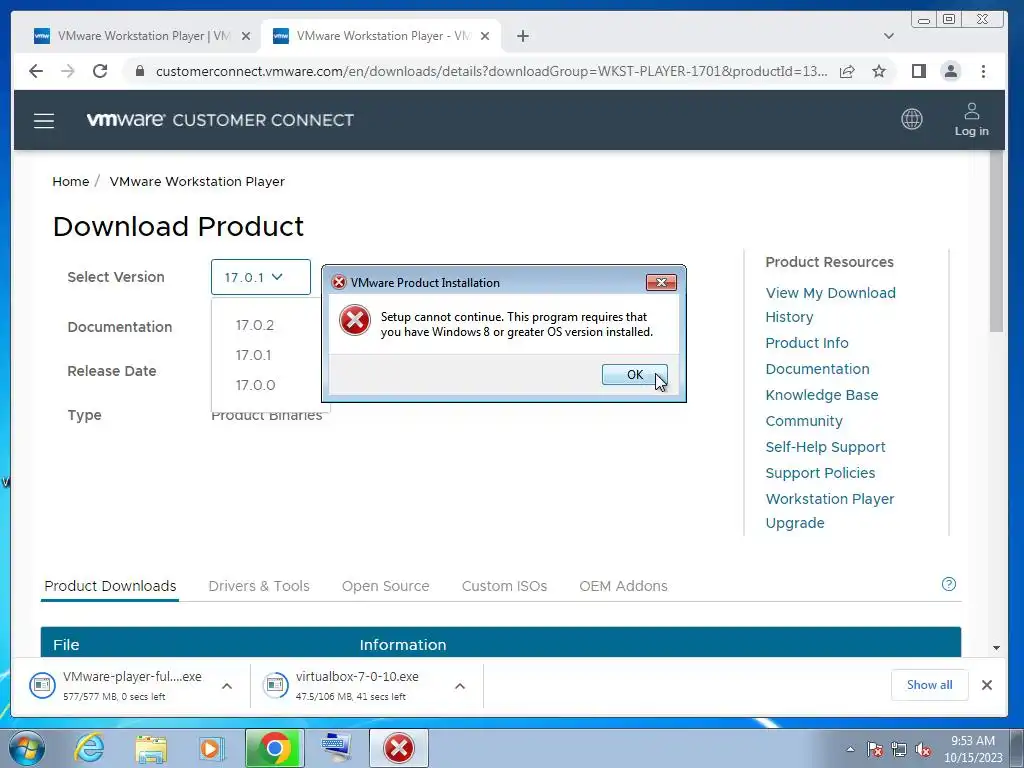Close the downloads bar

(x=987, y=684)
